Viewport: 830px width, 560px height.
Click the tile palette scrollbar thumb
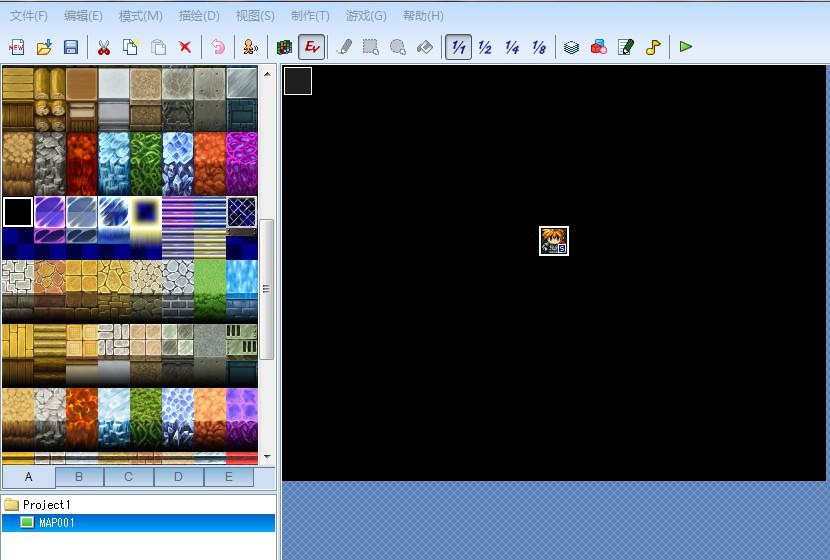(267, 289)
